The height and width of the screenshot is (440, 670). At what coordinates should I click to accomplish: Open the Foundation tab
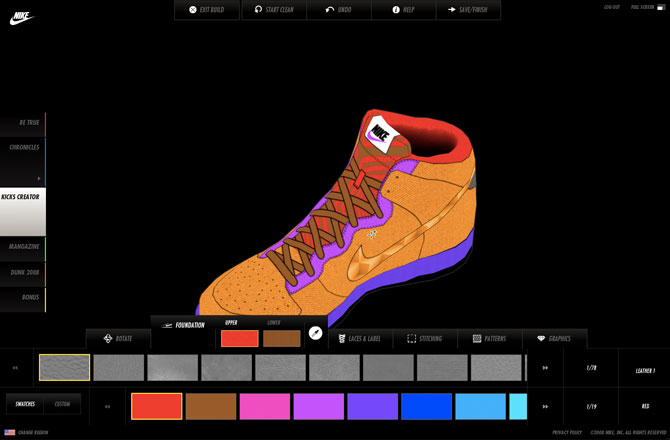point(183,325)
